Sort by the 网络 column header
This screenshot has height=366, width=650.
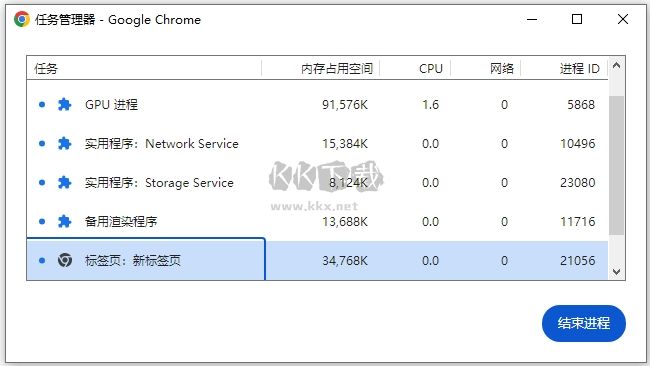point(485,68)
